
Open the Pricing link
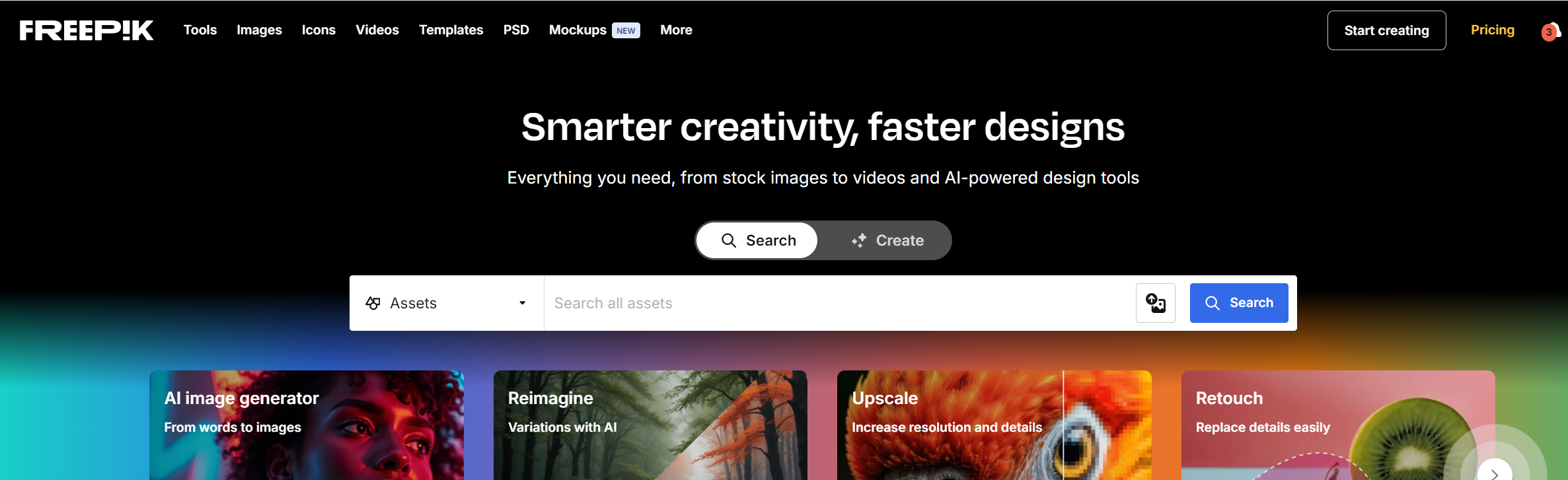[1492, 30]
